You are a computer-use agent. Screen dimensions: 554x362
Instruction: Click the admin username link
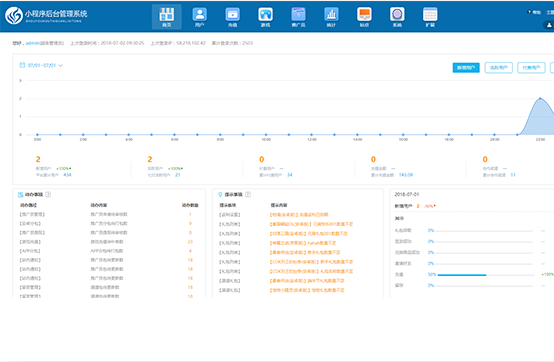point(32,43)
